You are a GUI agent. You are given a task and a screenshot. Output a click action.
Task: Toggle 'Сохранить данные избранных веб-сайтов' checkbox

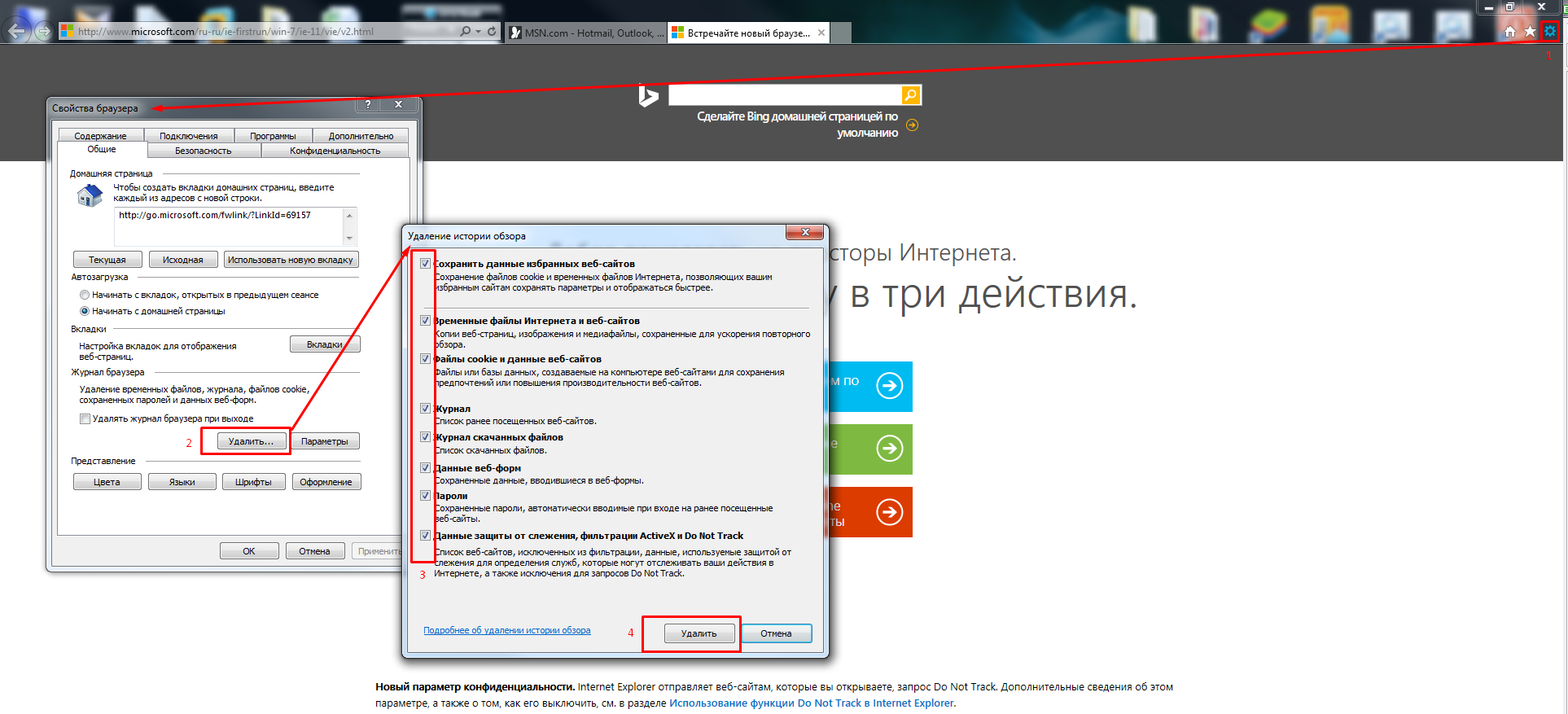coord(425,264)
